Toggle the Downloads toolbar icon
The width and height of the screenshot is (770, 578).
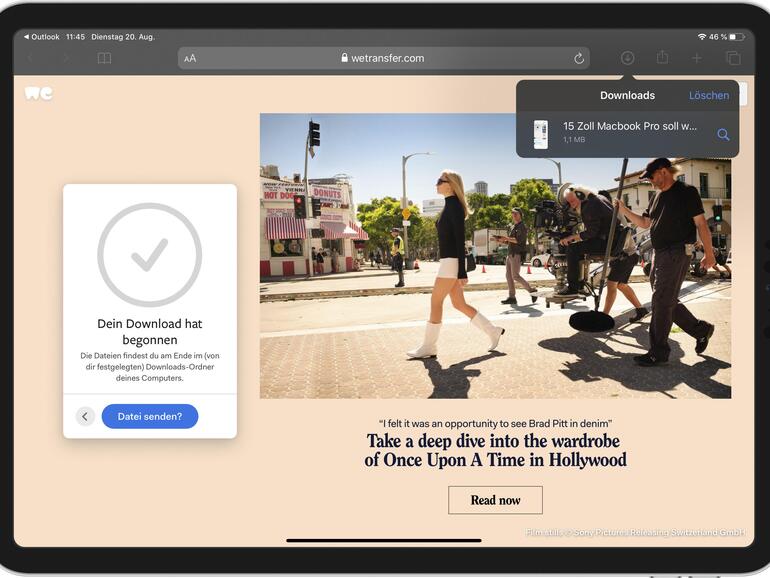click(627, 58)
